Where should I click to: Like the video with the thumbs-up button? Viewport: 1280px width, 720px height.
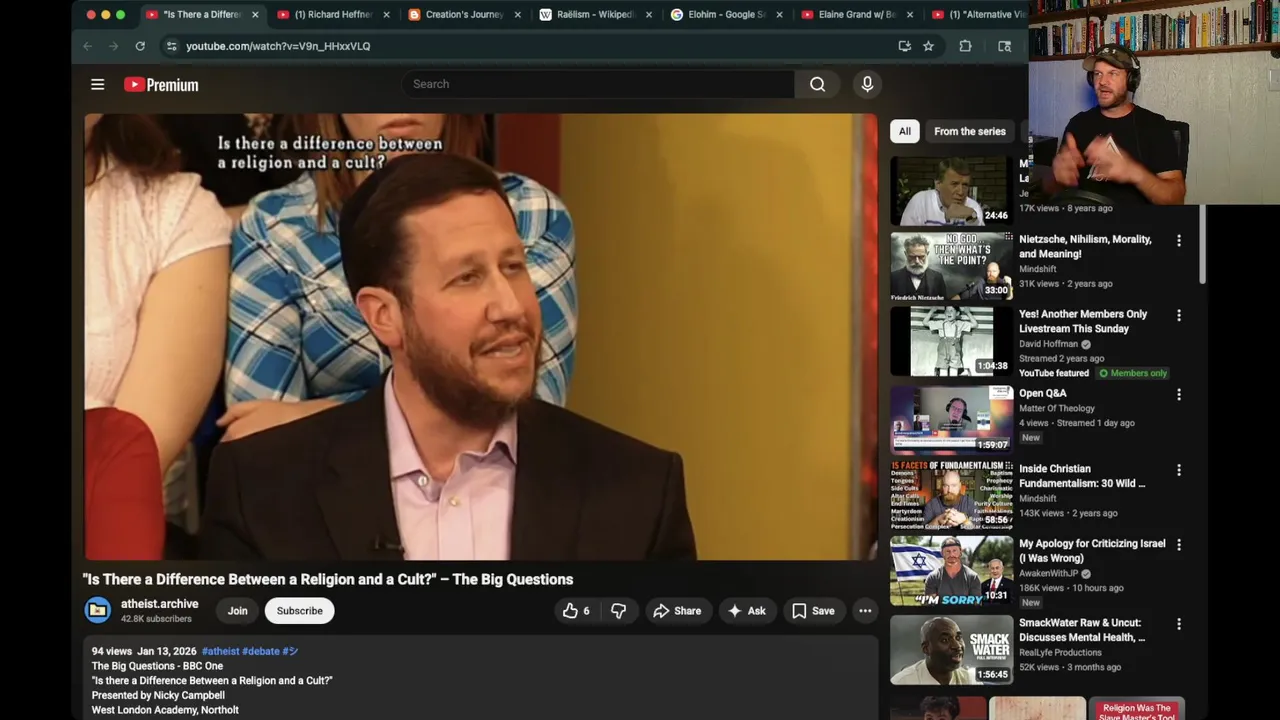(577, 611)
